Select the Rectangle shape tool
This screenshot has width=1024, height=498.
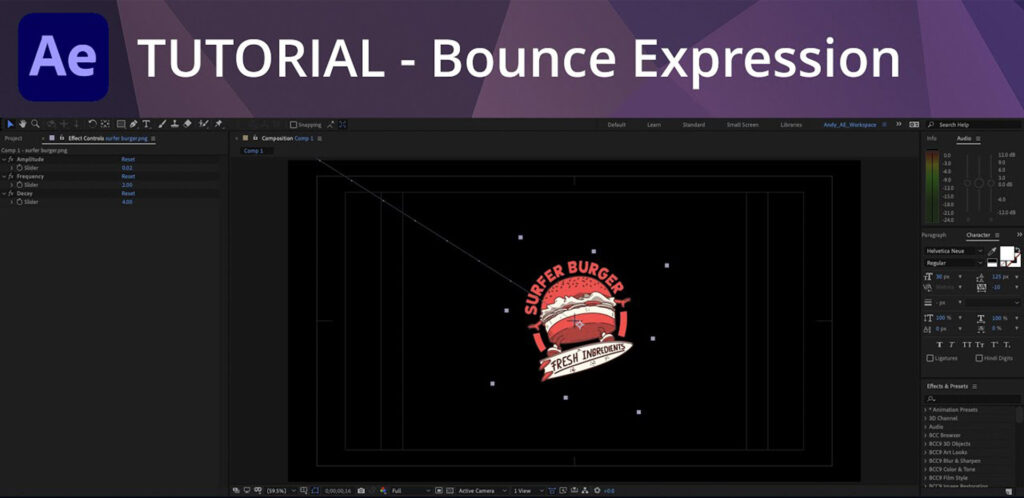coord(121,124)
